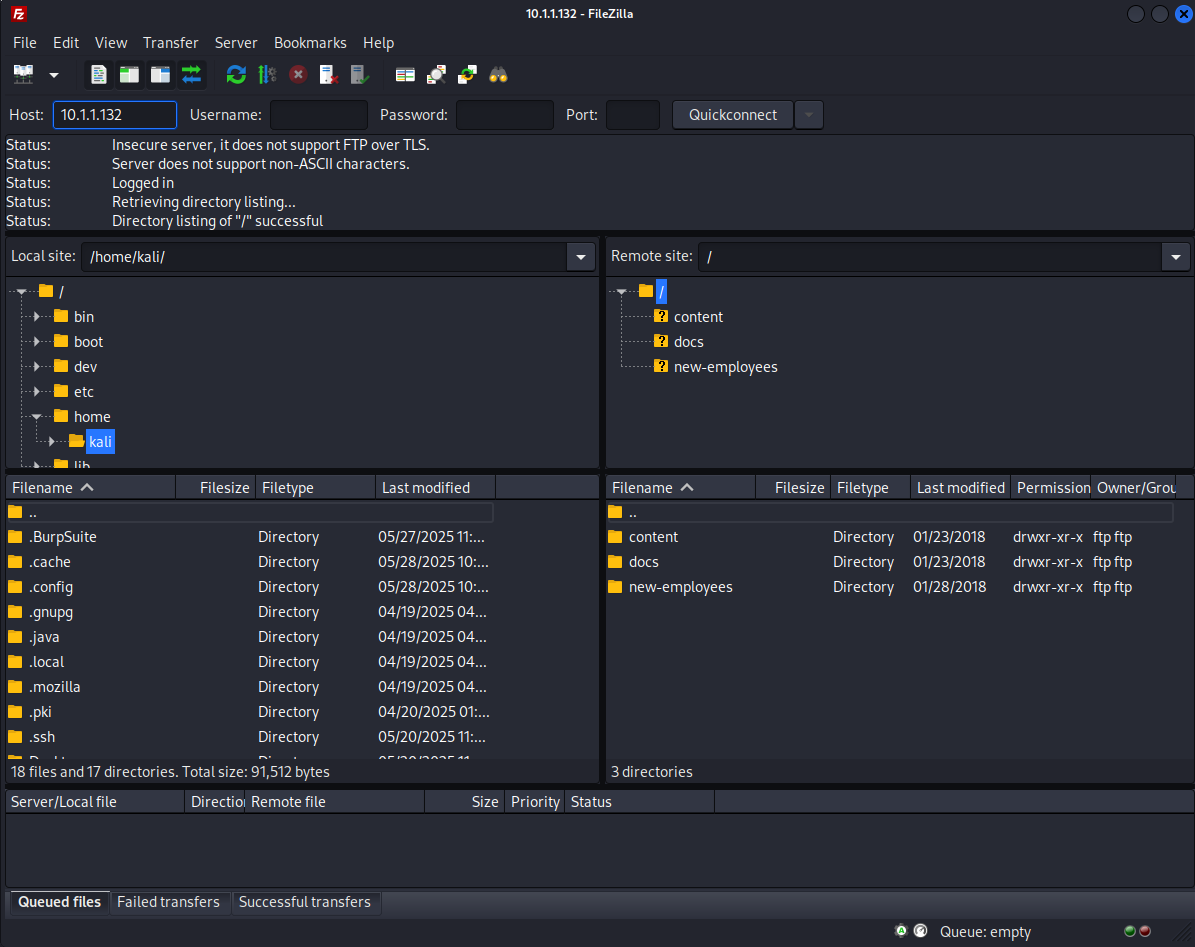Switch to Queued files tab
1195x947 pixels.
point(59,902)
